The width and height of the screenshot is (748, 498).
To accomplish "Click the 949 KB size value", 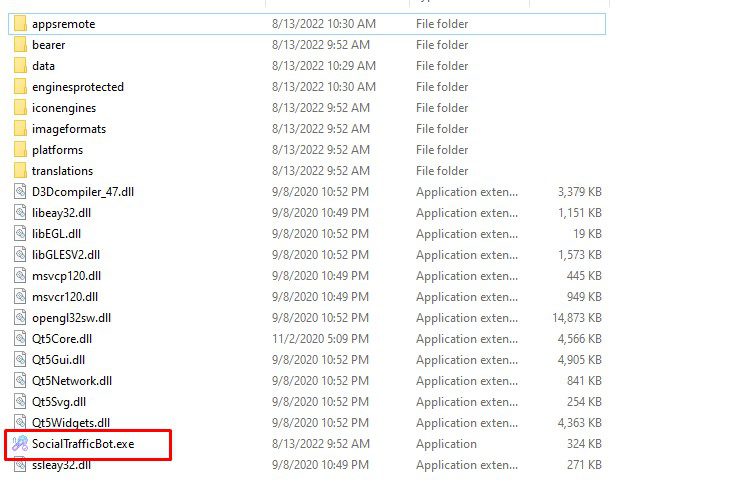I will point(584,297).
